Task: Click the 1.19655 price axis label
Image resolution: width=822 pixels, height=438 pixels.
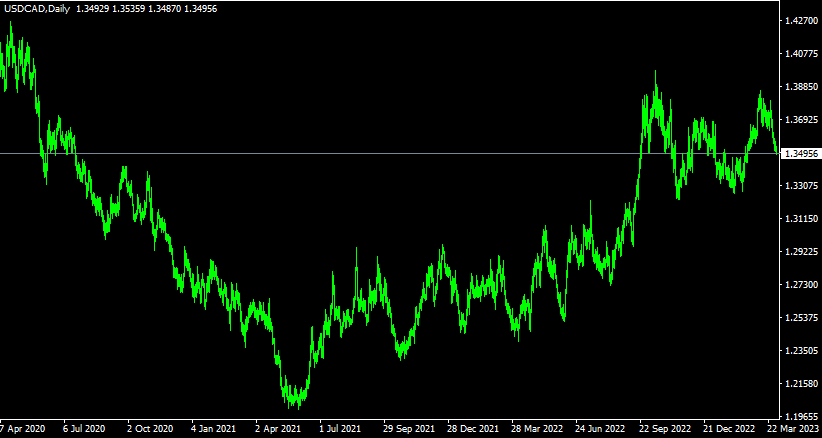Action: click(800, 417)
